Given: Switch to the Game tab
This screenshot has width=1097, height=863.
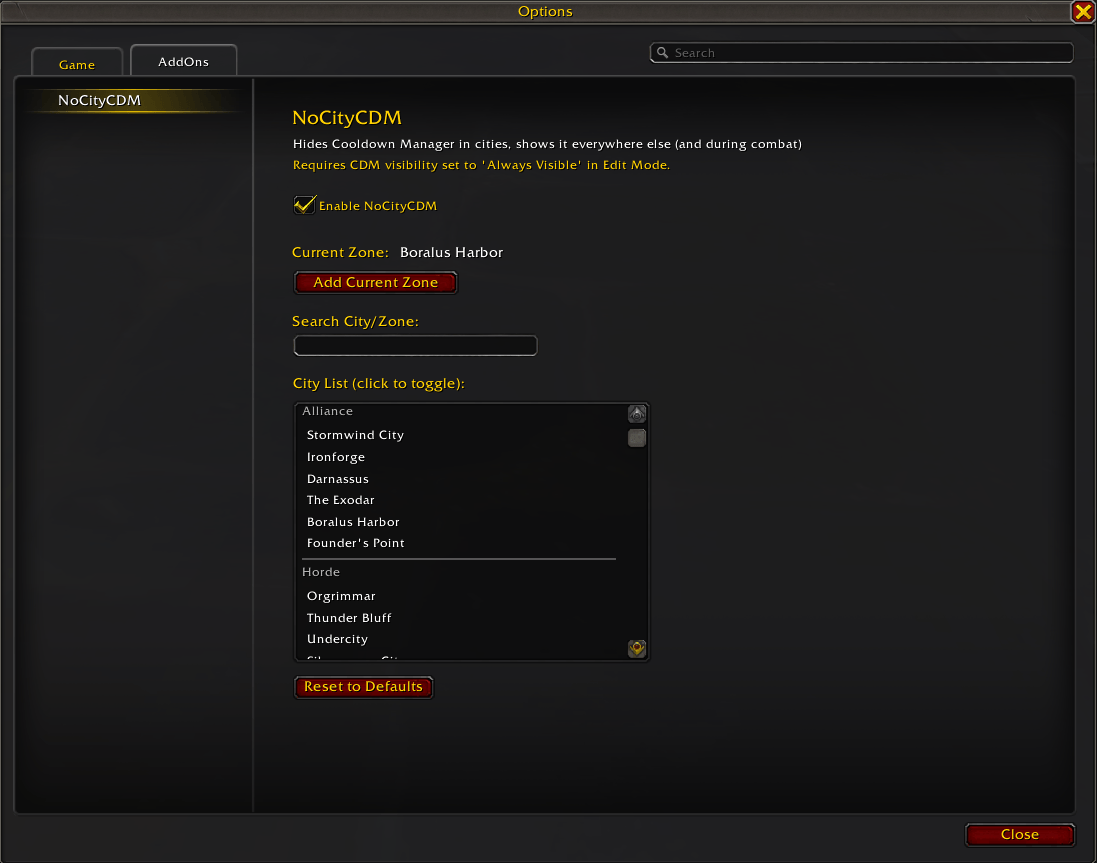Looking at the screenshot, I should 77,64.
